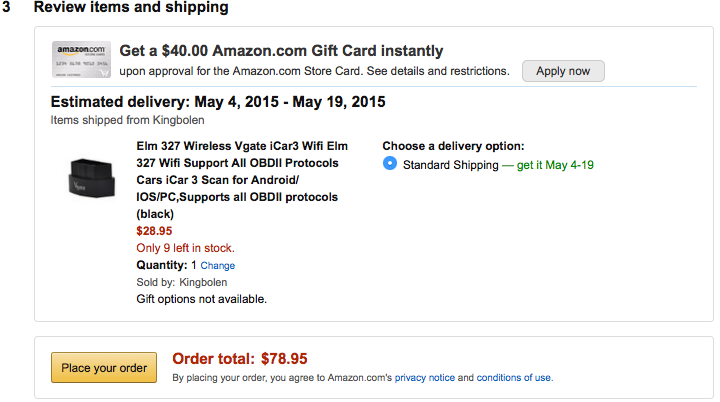Screen dimensions: 720x402
Task: Click the Amazon.com Store Card image
Action: [80, 60]
